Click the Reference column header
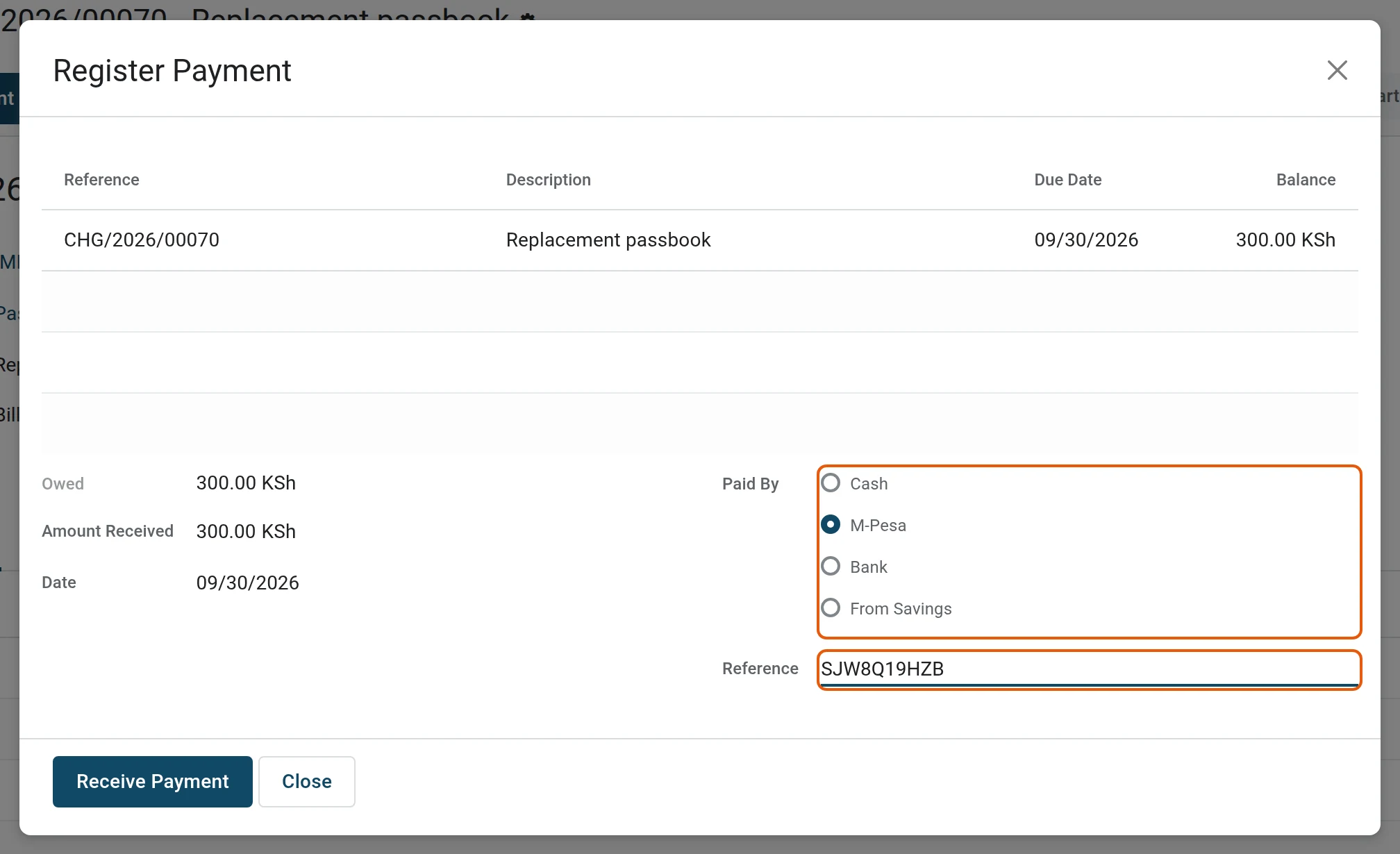1400x854 pixels. click(101, 180)
